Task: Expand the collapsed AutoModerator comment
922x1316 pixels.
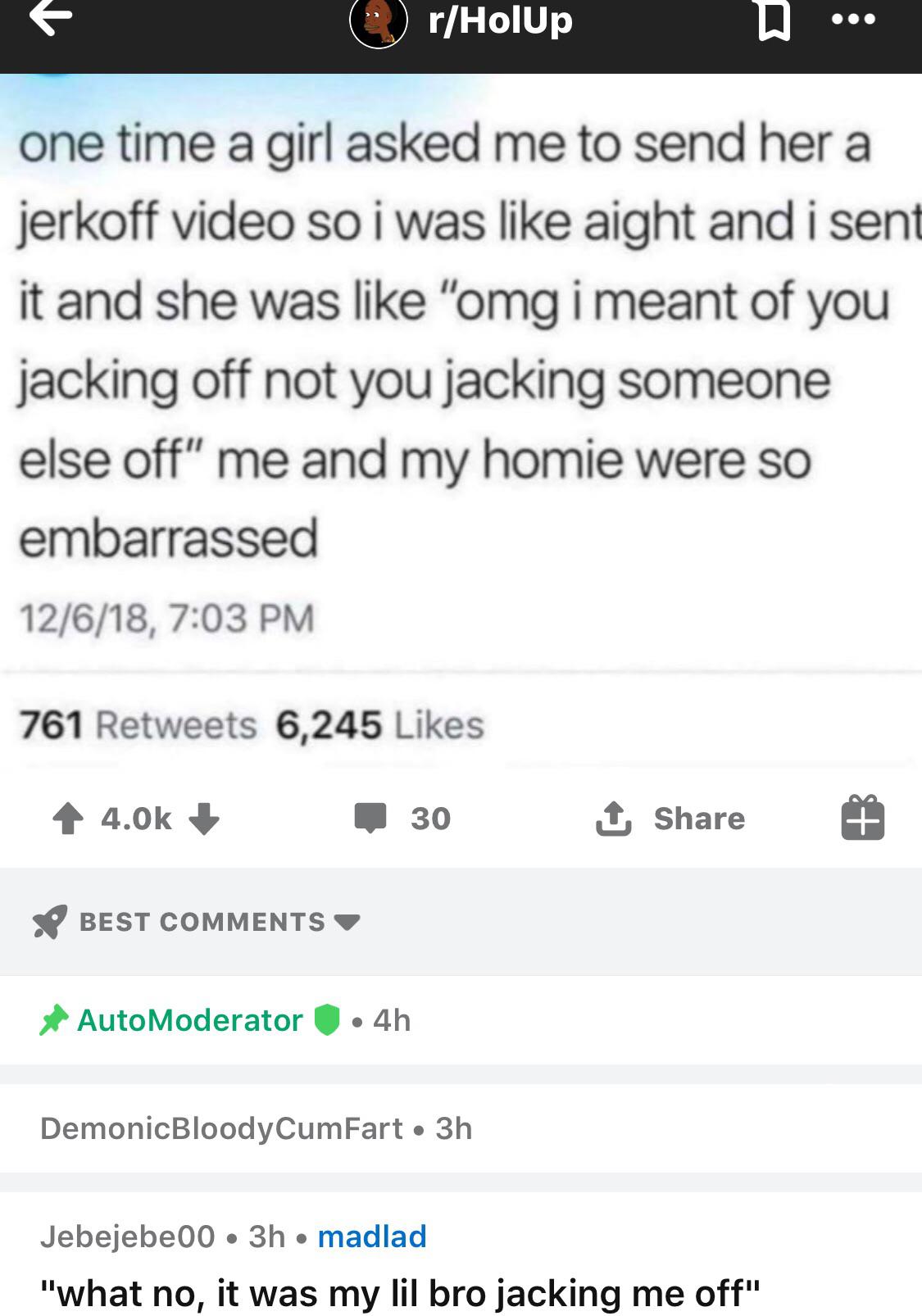Action: tap(461, 1020)
